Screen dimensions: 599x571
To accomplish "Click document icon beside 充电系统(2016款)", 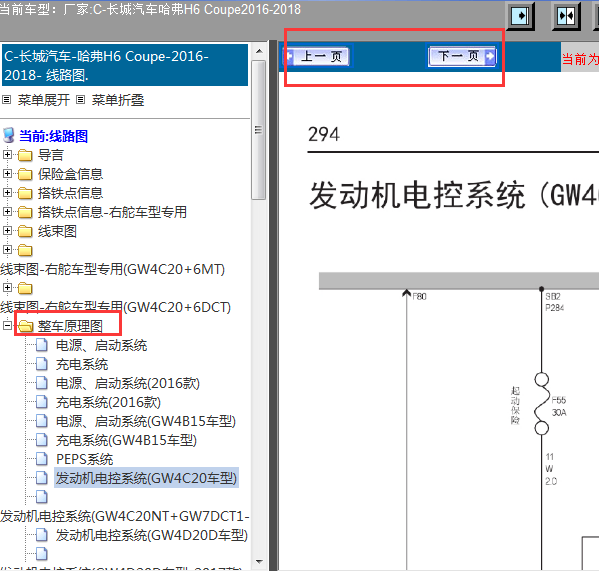I will pos(42,402).
